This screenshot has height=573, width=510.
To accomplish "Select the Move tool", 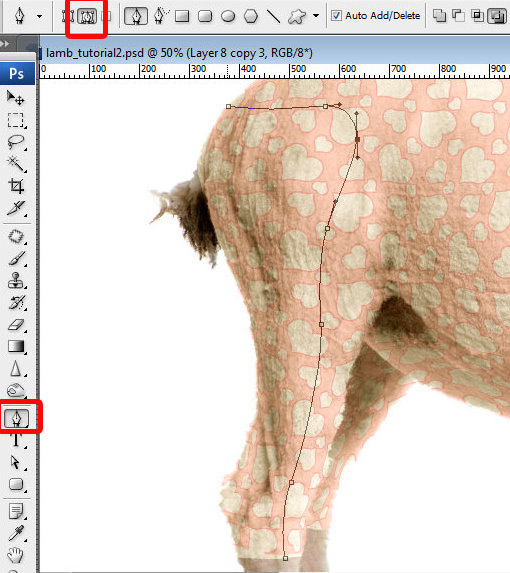I will pyautogui.click(x=15, y=98).
